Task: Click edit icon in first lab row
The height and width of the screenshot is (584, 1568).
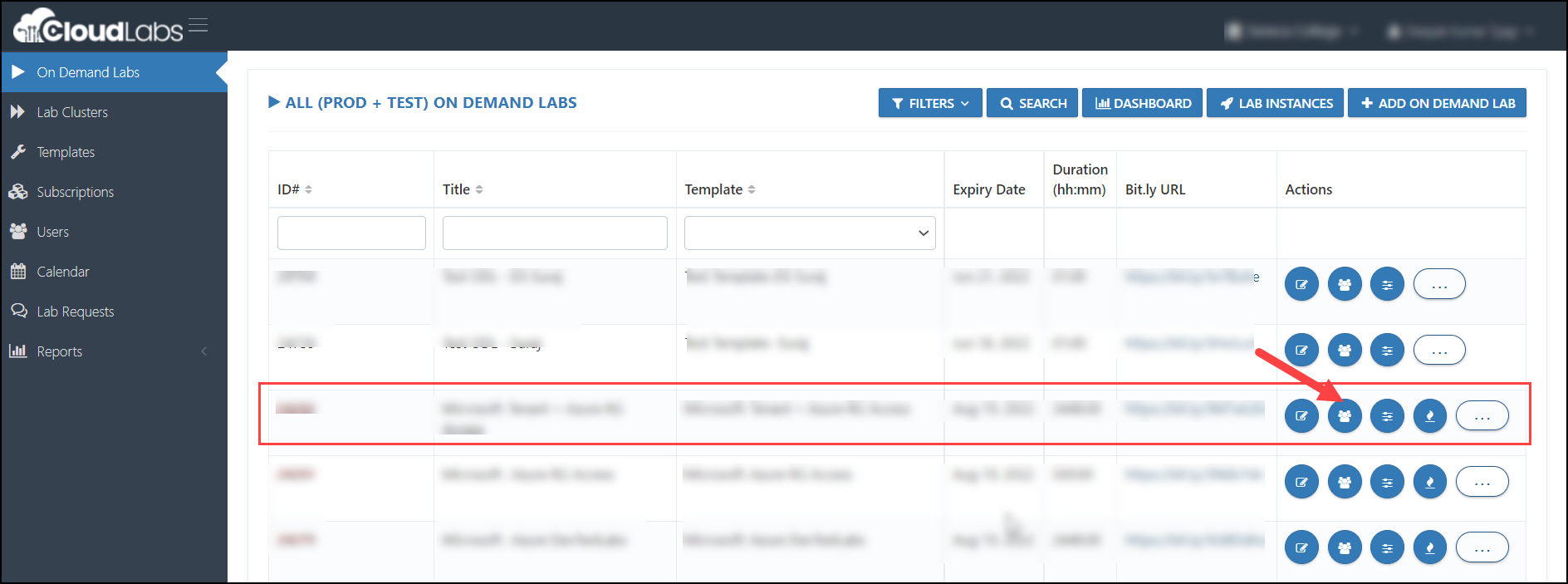Action: point(1301,284)
